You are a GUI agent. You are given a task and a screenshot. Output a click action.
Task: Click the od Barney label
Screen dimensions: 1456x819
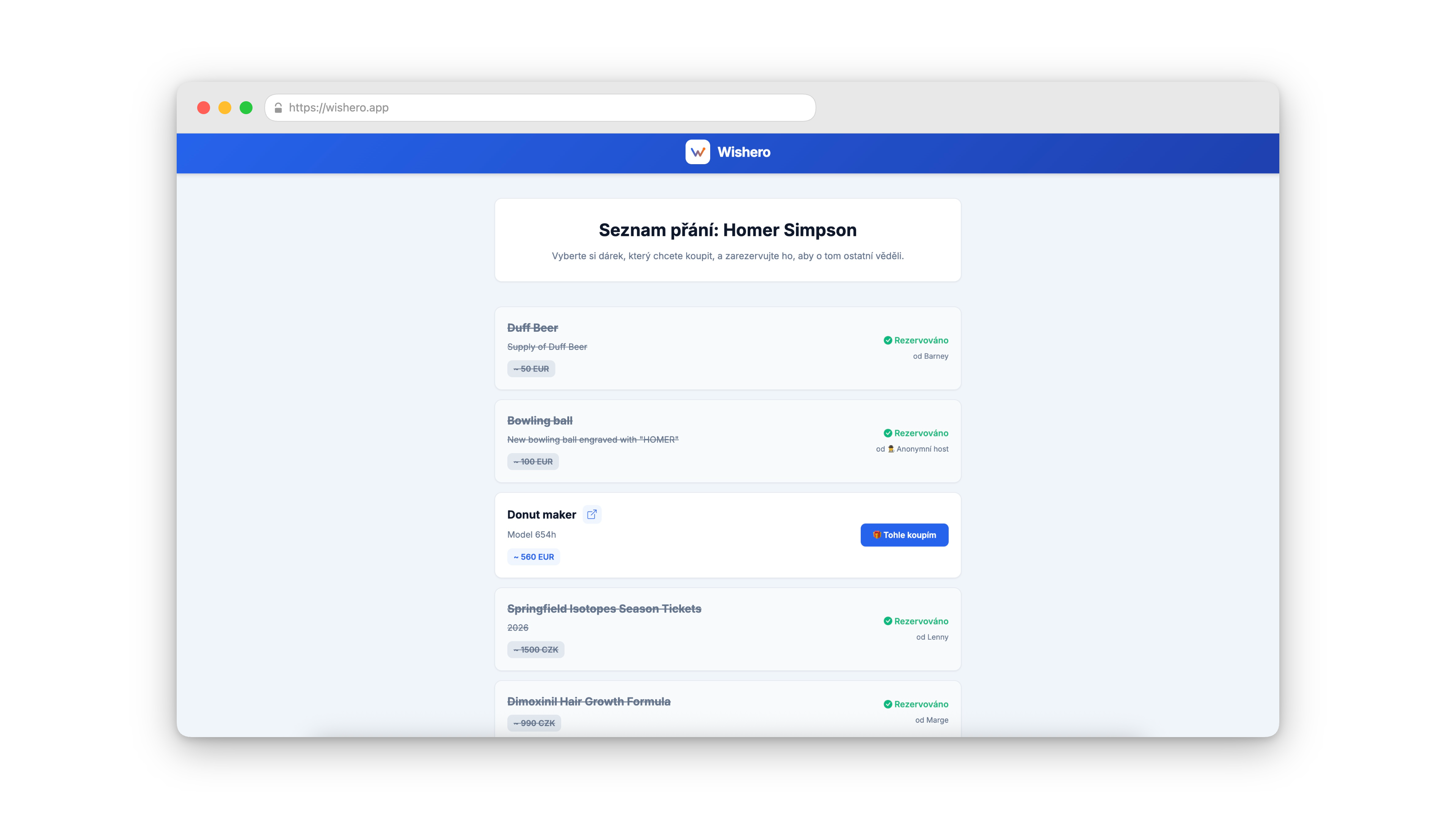930,356
